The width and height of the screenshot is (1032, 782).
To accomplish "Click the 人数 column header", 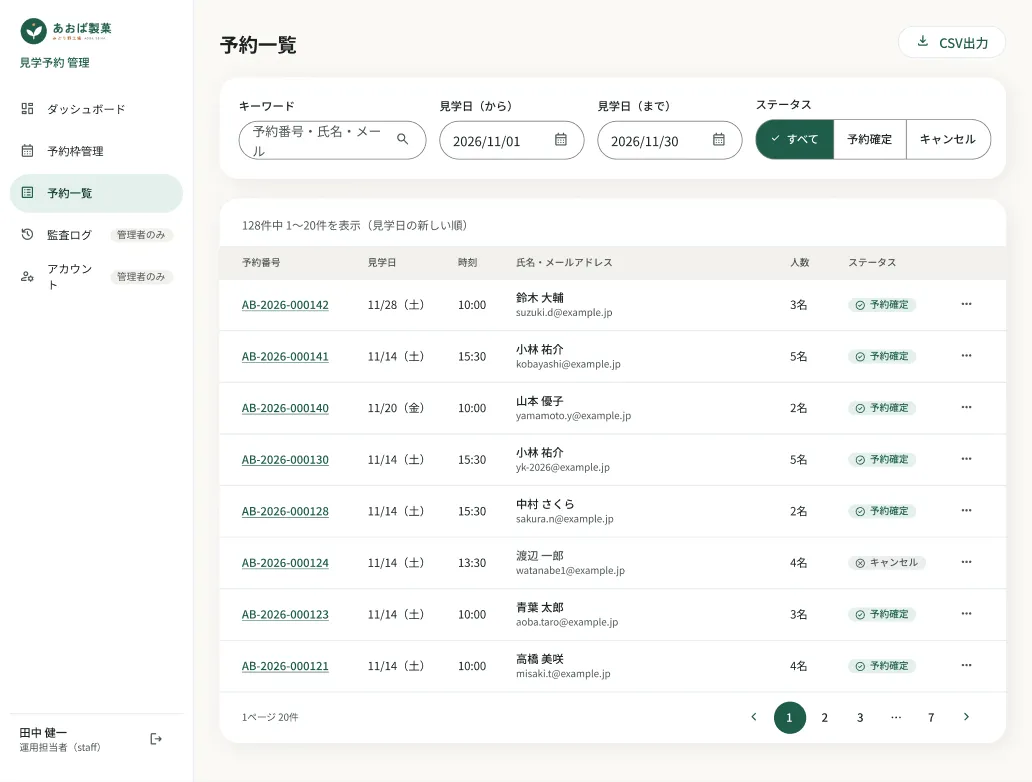I will tap(800, 262).
